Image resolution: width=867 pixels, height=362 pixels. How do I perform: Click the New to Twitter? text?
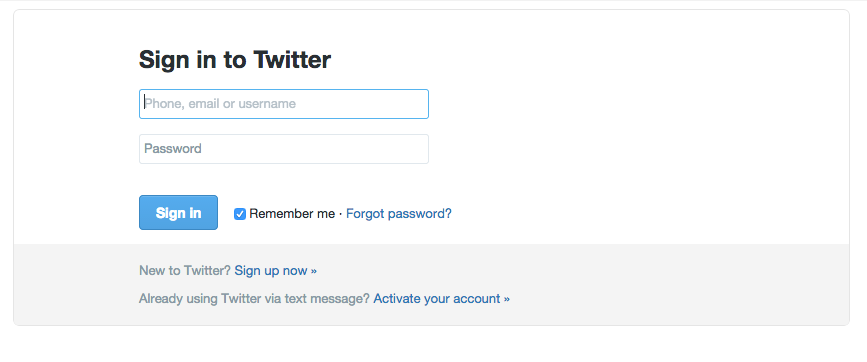pos(185,271)
